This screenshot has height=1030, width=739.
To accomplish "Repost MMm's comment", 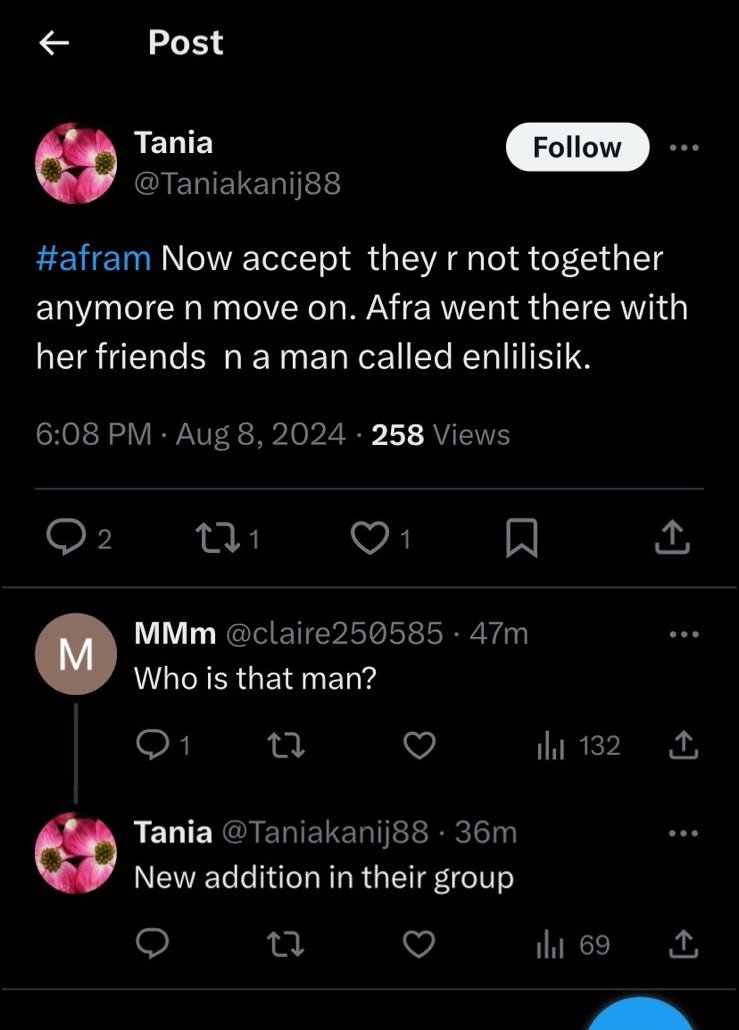I will coord(285,745).
